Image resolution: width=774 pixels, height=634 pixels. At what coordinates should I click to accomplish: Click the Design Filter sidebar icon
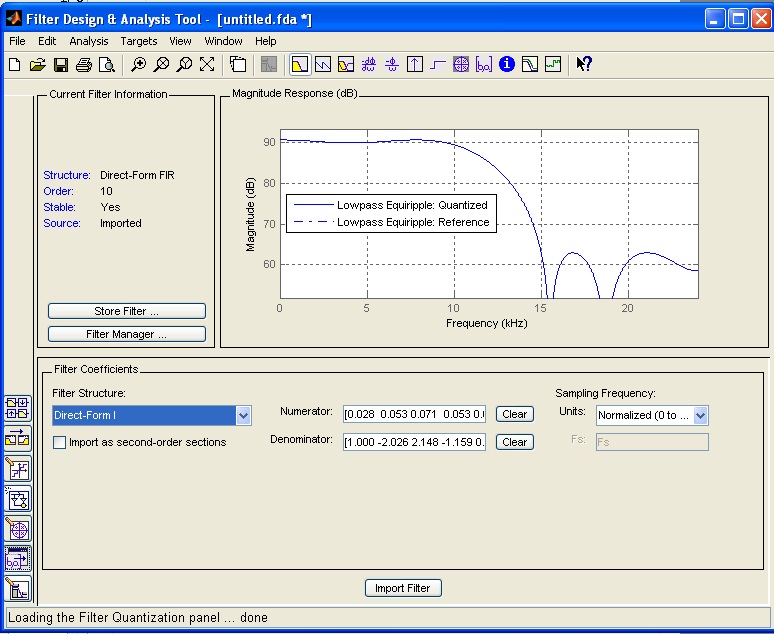tap(18, 588)
